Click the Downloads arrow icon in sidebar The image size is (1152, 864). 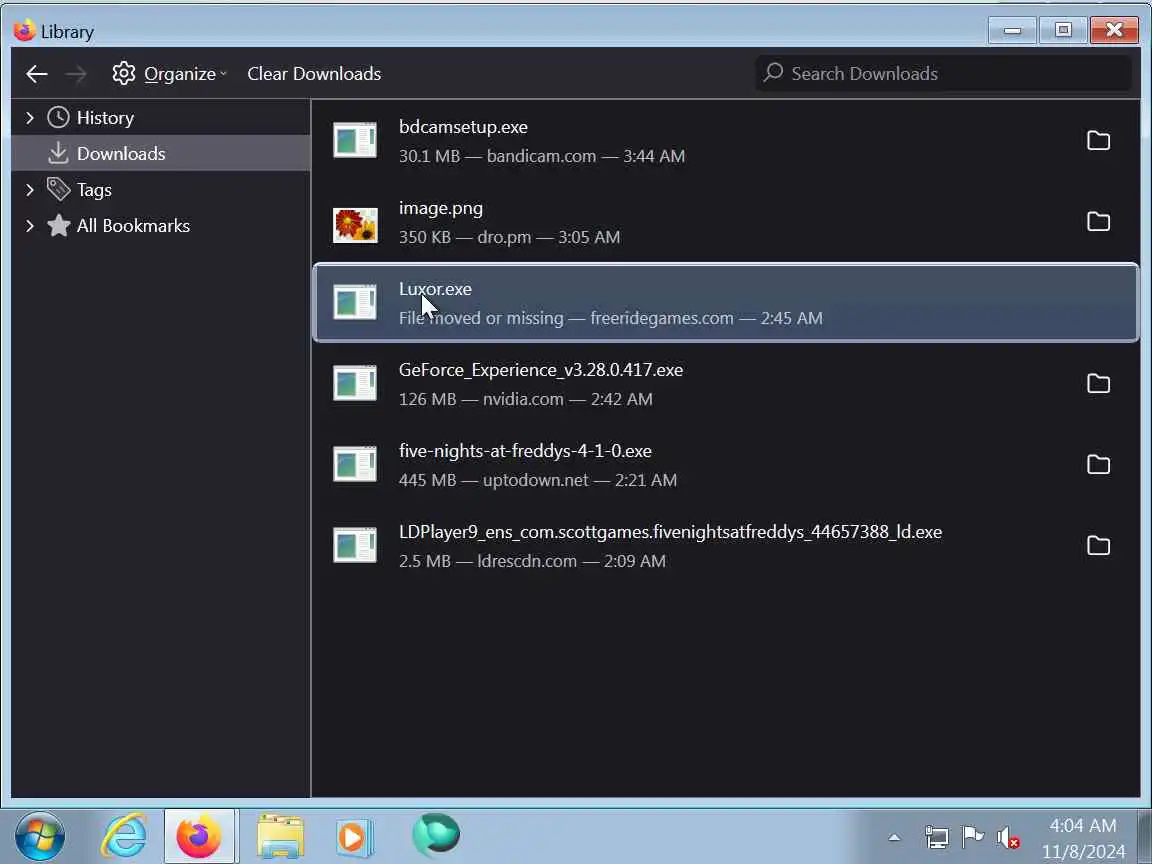pyautogui.click(x=57, y=153)
